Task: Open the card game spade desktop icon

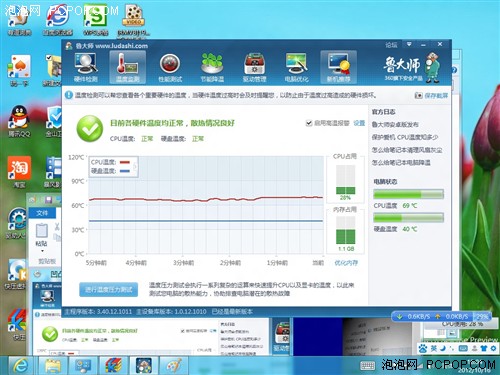Action: [19, 70]
